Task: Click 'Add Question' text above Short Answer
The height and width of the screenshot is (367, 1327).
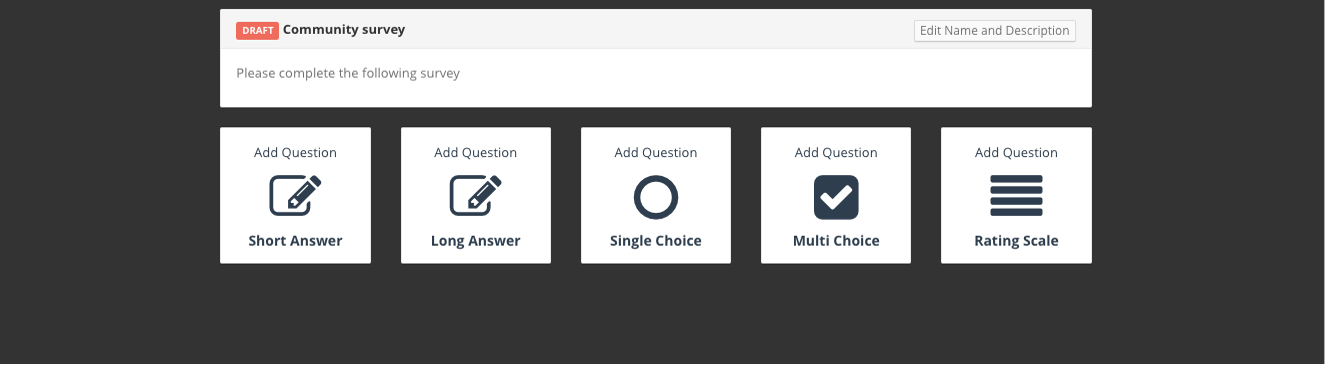Action: pyautogui.click(x=296, y=153)
